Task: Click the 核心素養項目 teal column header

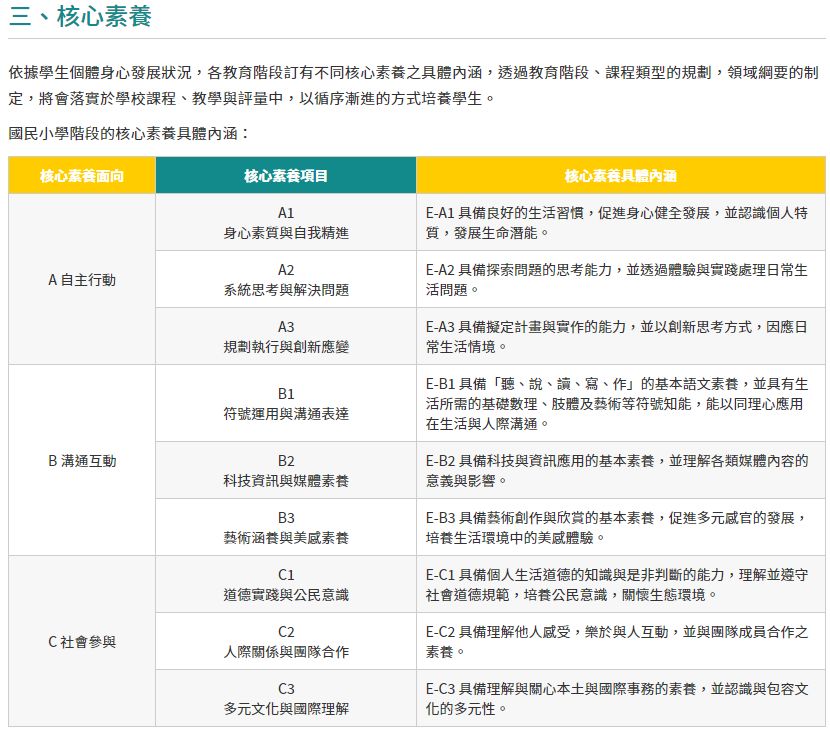Action: (x=286, y=175)
